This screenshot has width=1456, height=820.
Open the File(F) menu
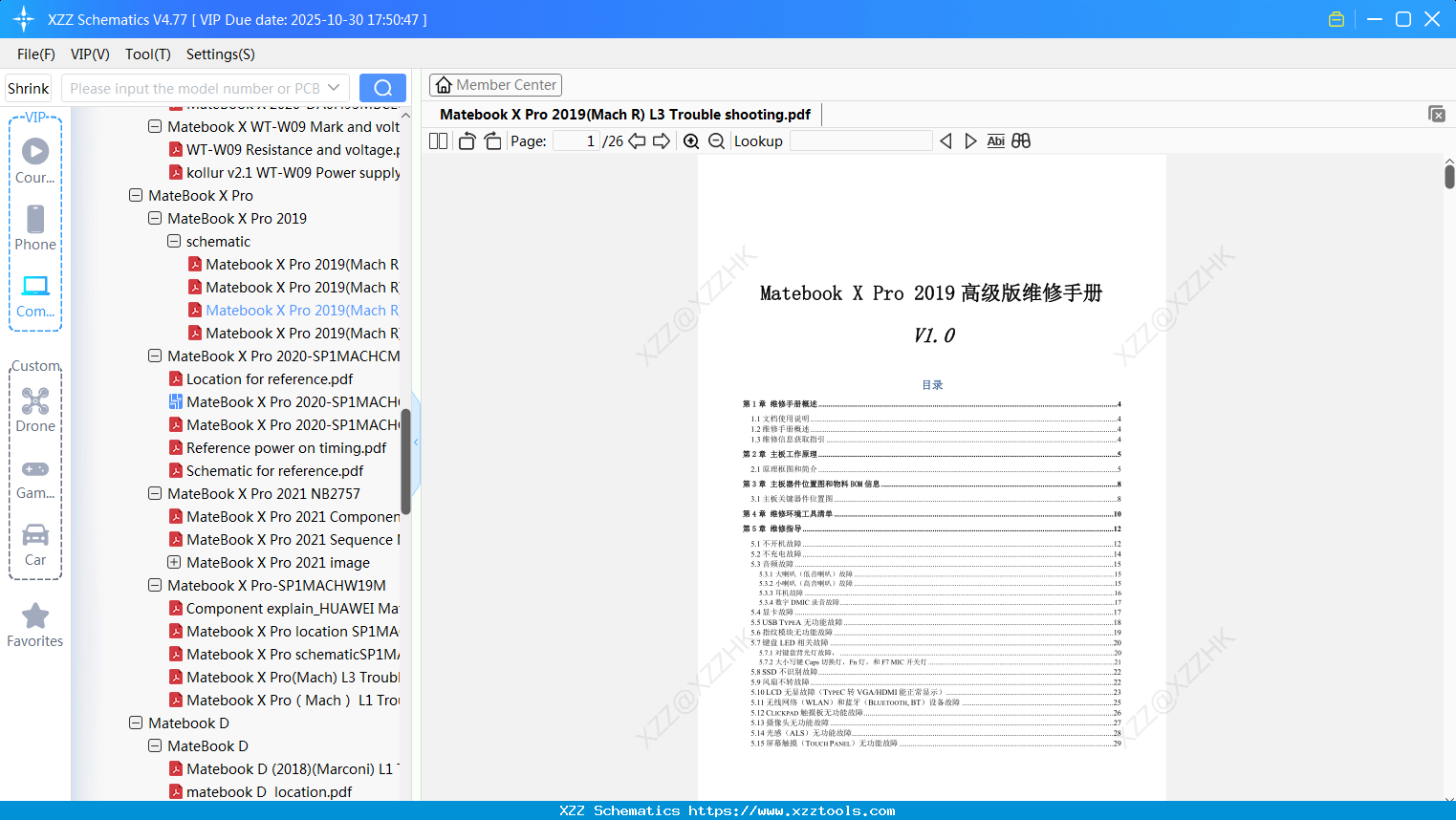(36, 54)
